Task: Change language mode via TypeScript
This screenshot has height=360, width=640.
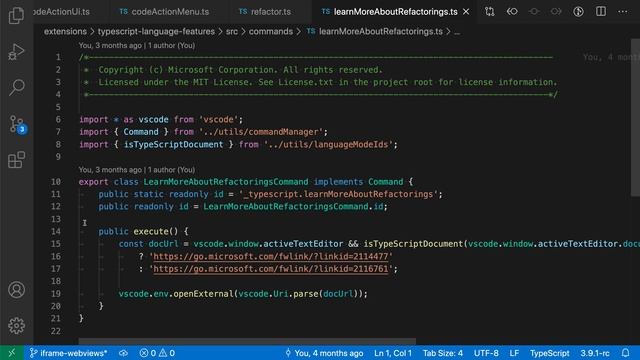Action: click(x=549, y=353)
